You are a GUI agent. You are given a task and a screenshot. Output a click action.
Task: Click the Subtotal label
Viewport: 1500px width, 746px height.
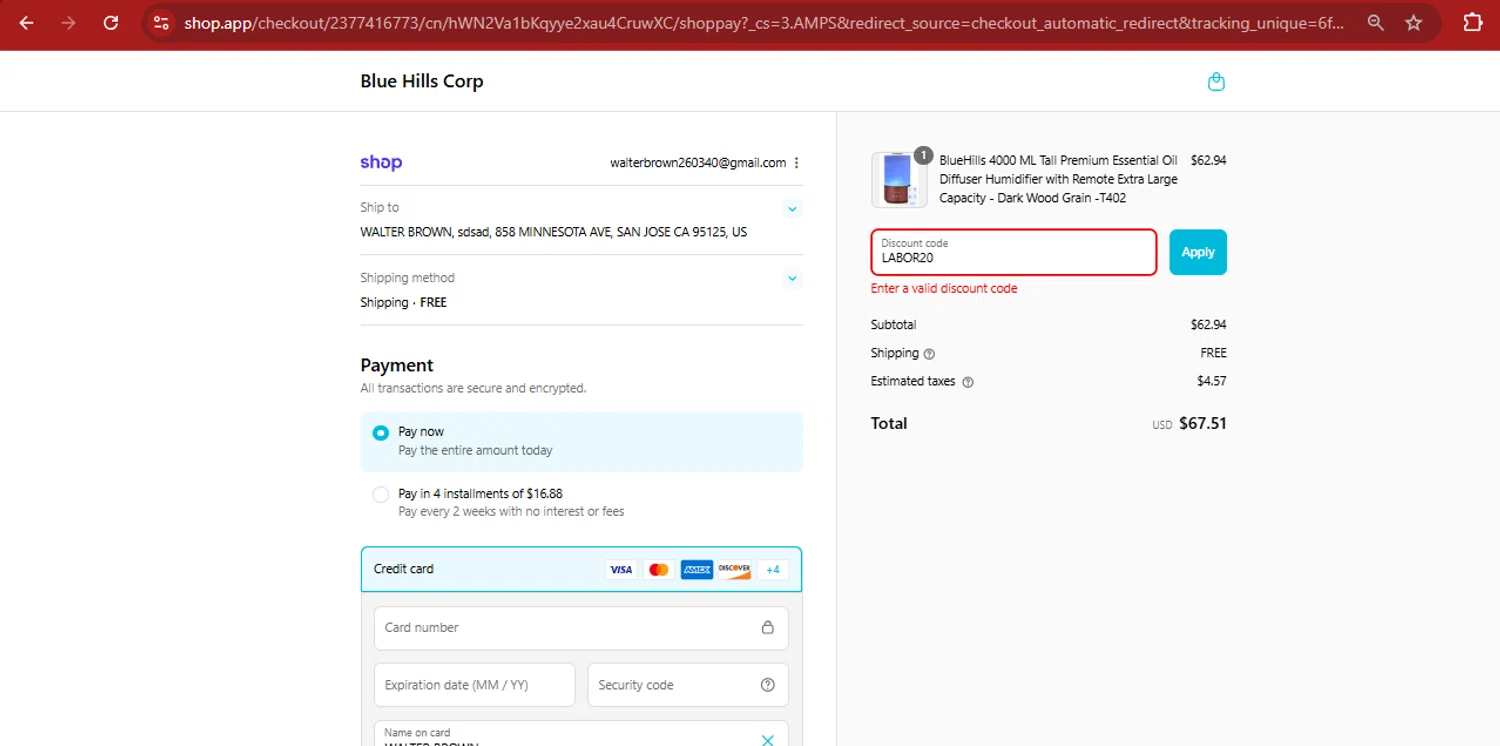(x=893, y=325)
